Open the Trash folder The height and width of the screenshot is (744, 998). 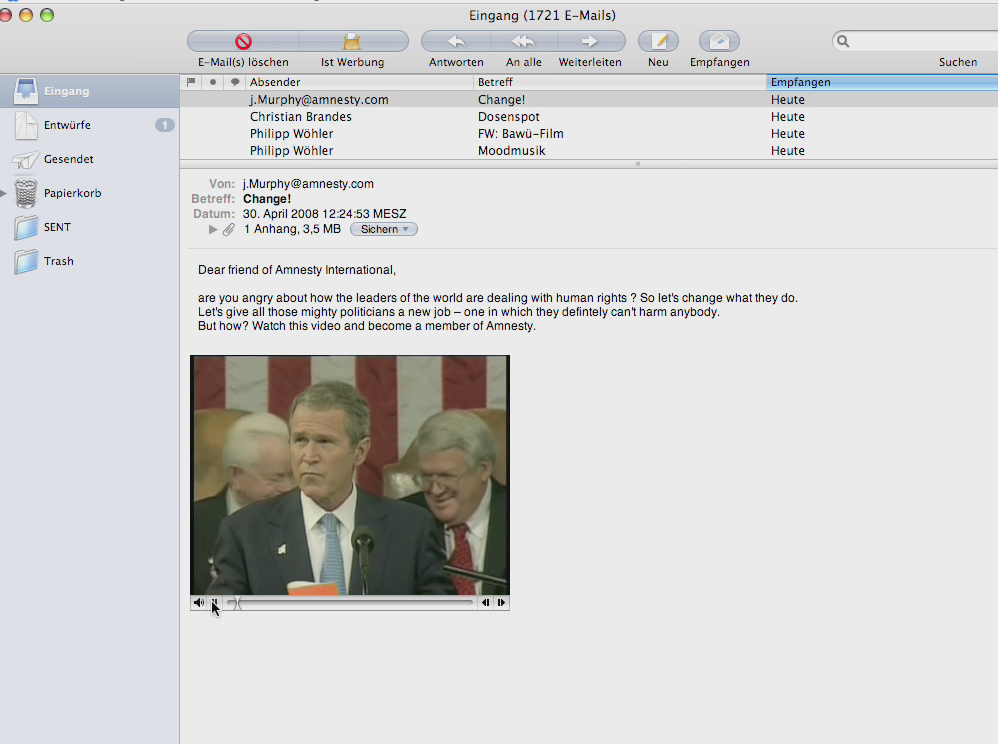(89, 261)
